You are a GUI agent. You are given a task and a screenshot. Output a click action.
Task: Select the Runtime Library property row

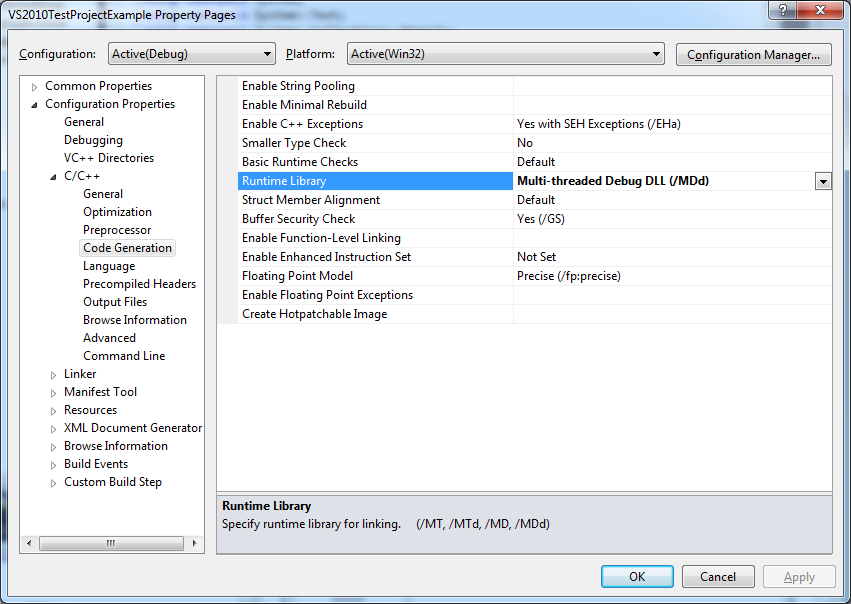pyautogui.click(x=375, y=181)
